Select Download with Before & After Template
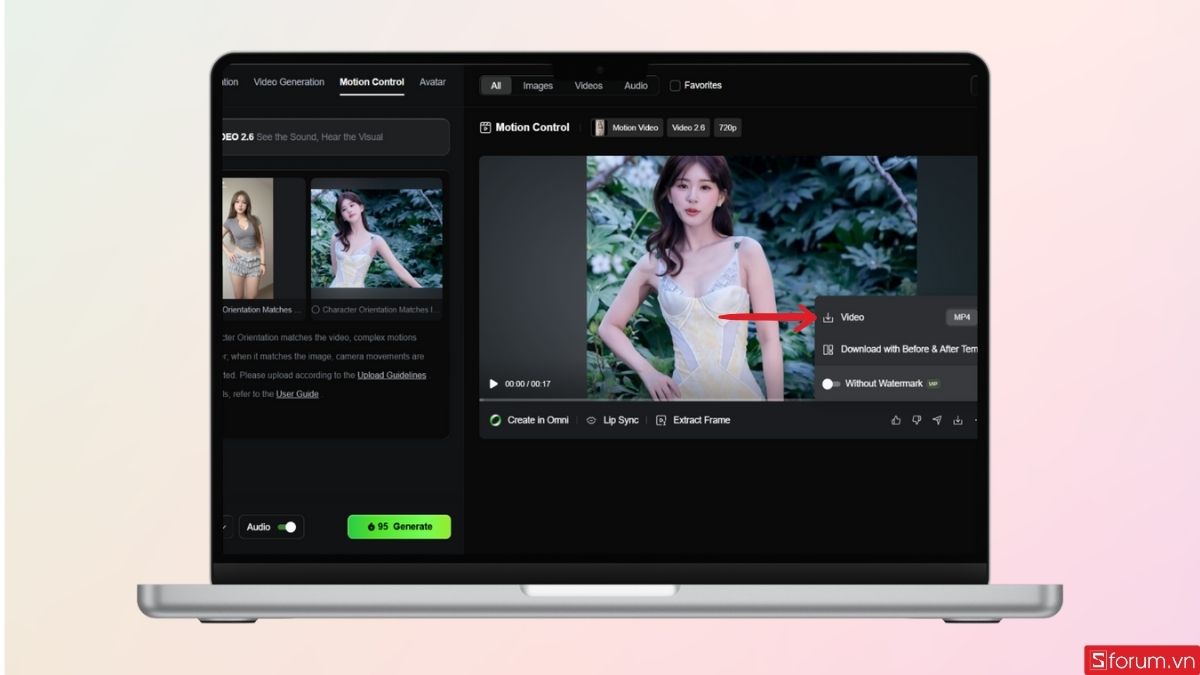This screenshot has height=675, width=1200. coord(900,350)
